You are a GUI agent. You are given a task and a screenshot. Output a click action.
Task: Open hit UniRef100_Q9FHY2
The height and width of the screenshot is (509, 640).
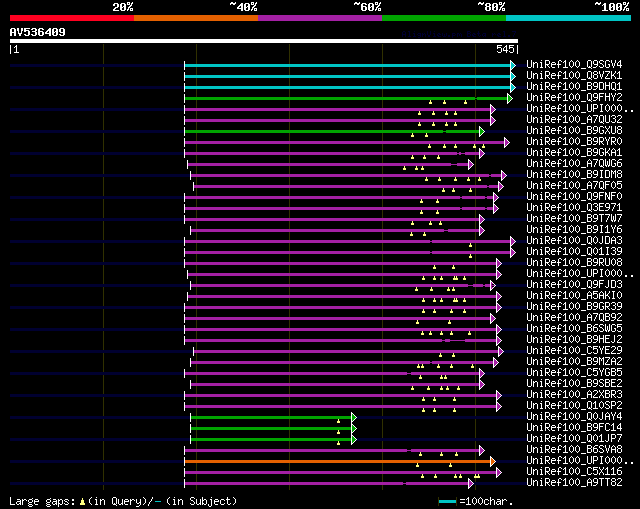point(574,98)
